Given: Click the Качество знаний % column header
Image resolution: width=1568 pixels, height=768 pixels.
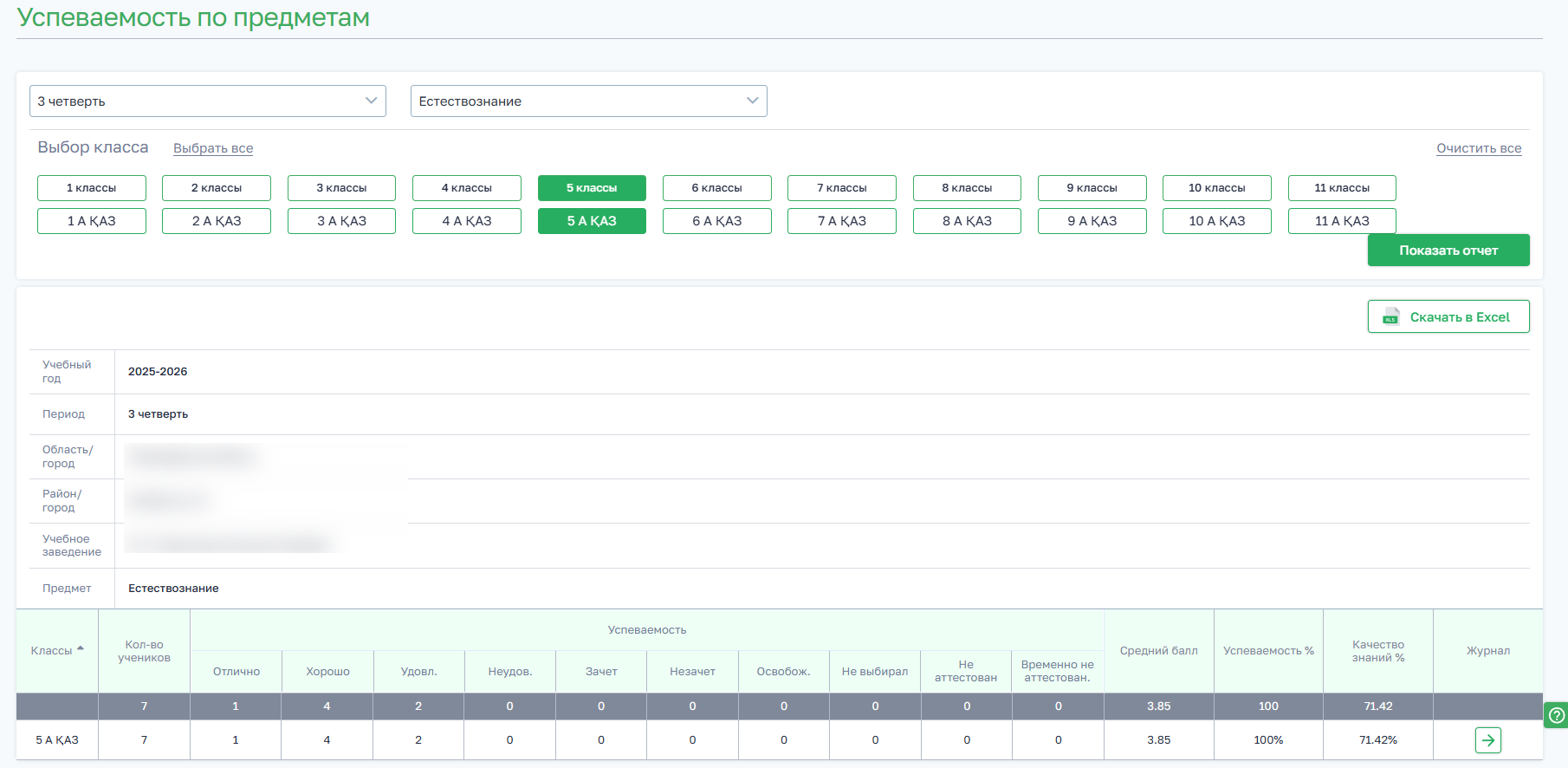Looking at the screenshot, I should [1378, 651].
